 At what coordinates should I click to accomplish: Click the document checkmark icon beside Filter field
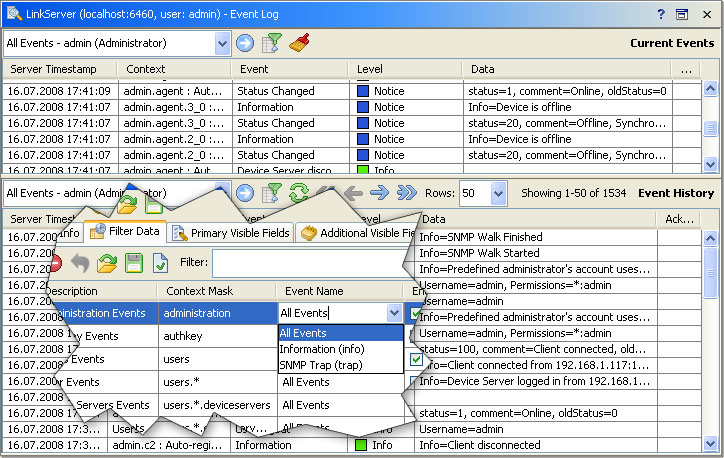click(x=160, y=263)
